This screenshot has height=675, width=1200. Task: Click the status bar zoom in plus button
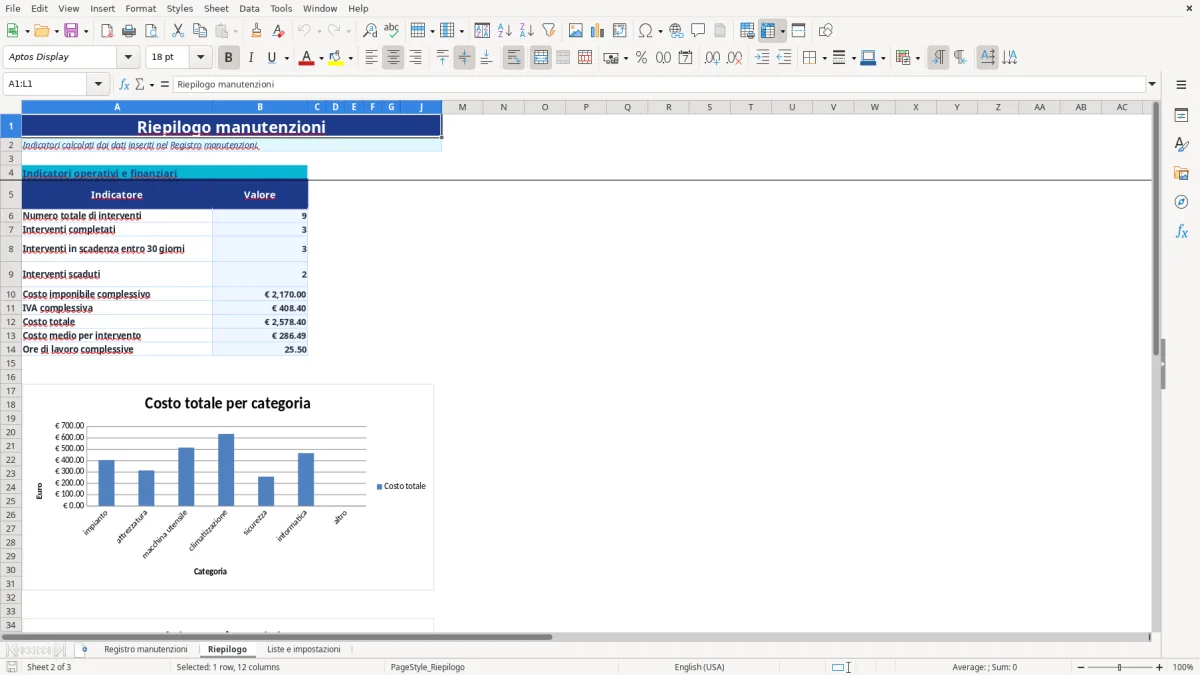tap(1160, 667)
